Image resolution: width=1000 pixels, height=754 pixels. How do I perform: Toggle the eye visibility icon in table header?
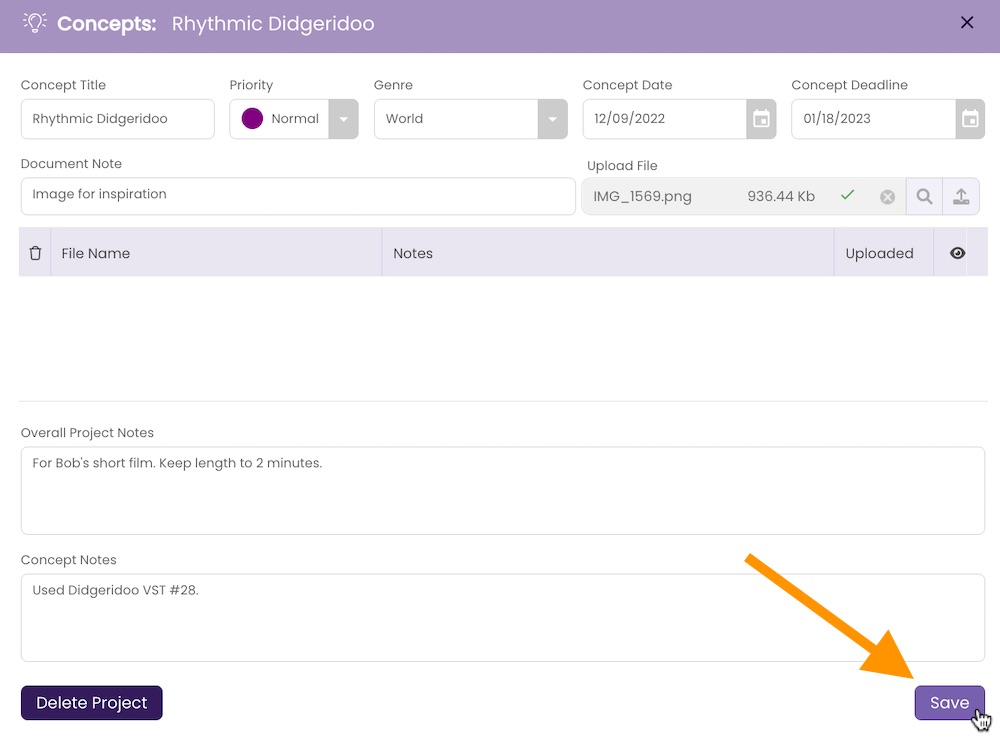pyautogui.click(x=957, y=253)
